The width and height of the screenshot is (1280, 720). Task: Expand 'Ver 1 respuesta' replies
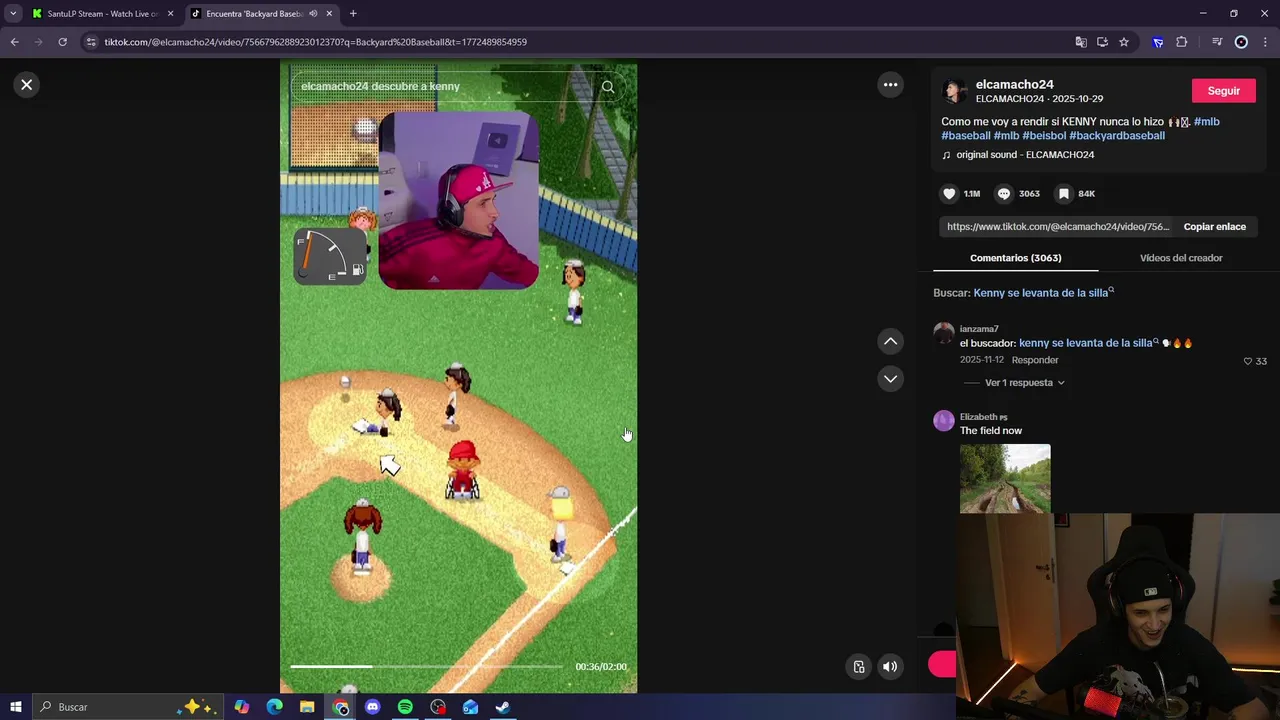pyautogui.click(x=1024, y=383)
